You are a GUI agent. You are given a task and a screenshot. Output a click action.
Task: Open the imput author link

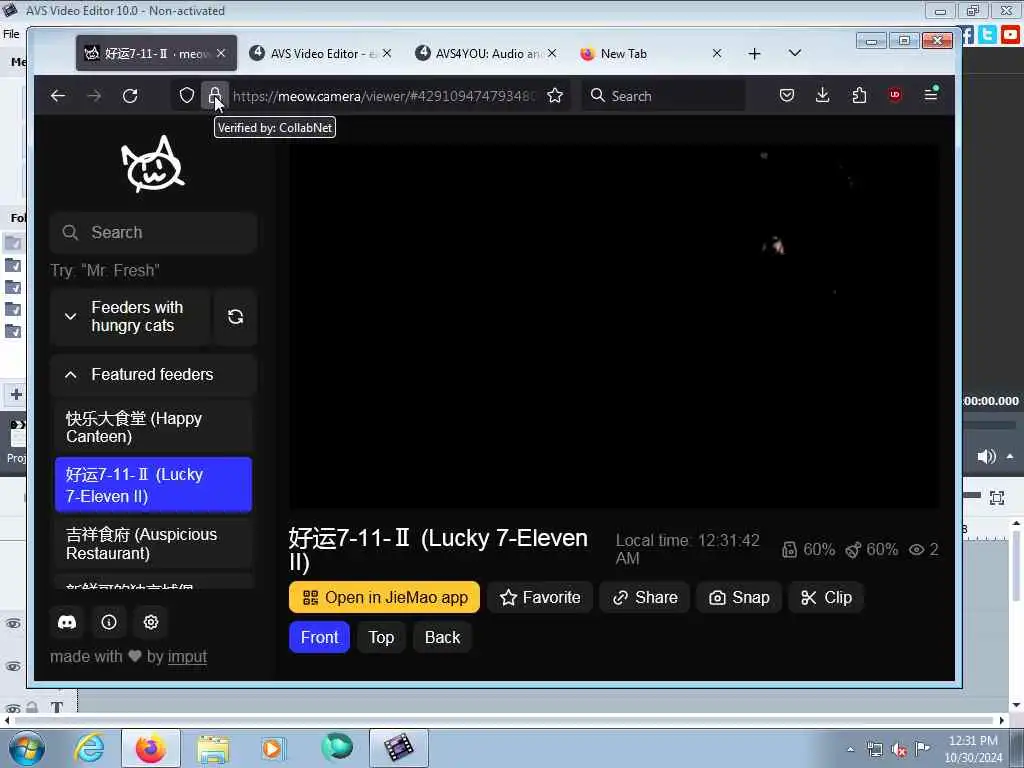[187, 656]
